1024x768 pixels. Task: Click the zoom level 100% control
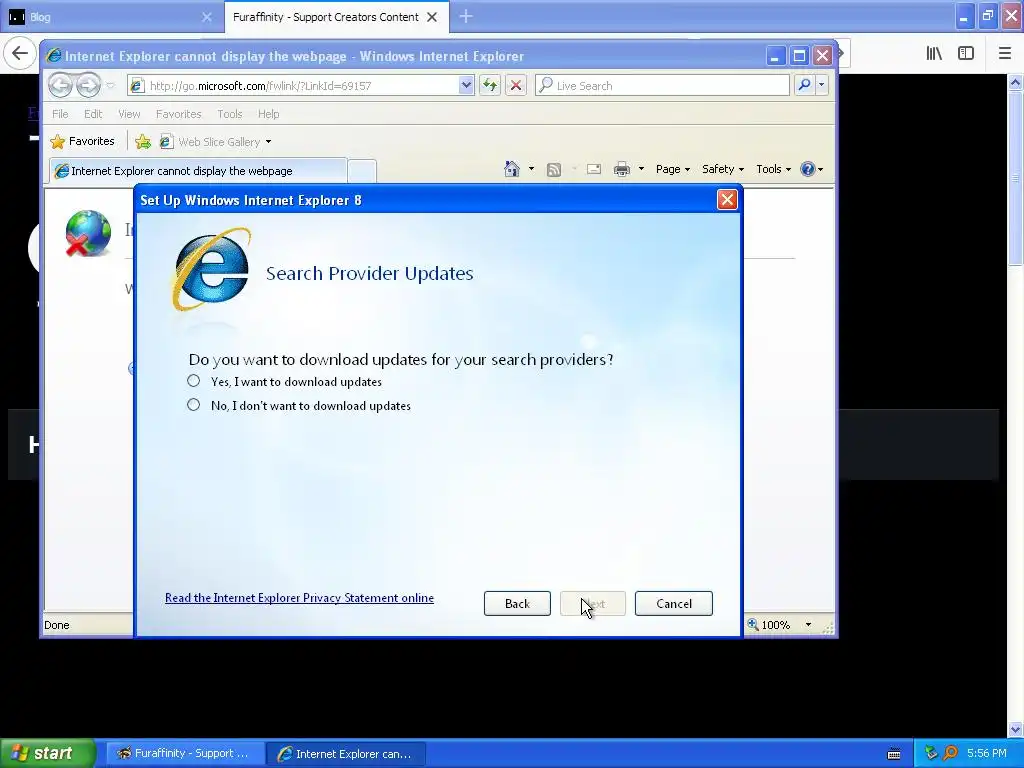pos(769,625)
